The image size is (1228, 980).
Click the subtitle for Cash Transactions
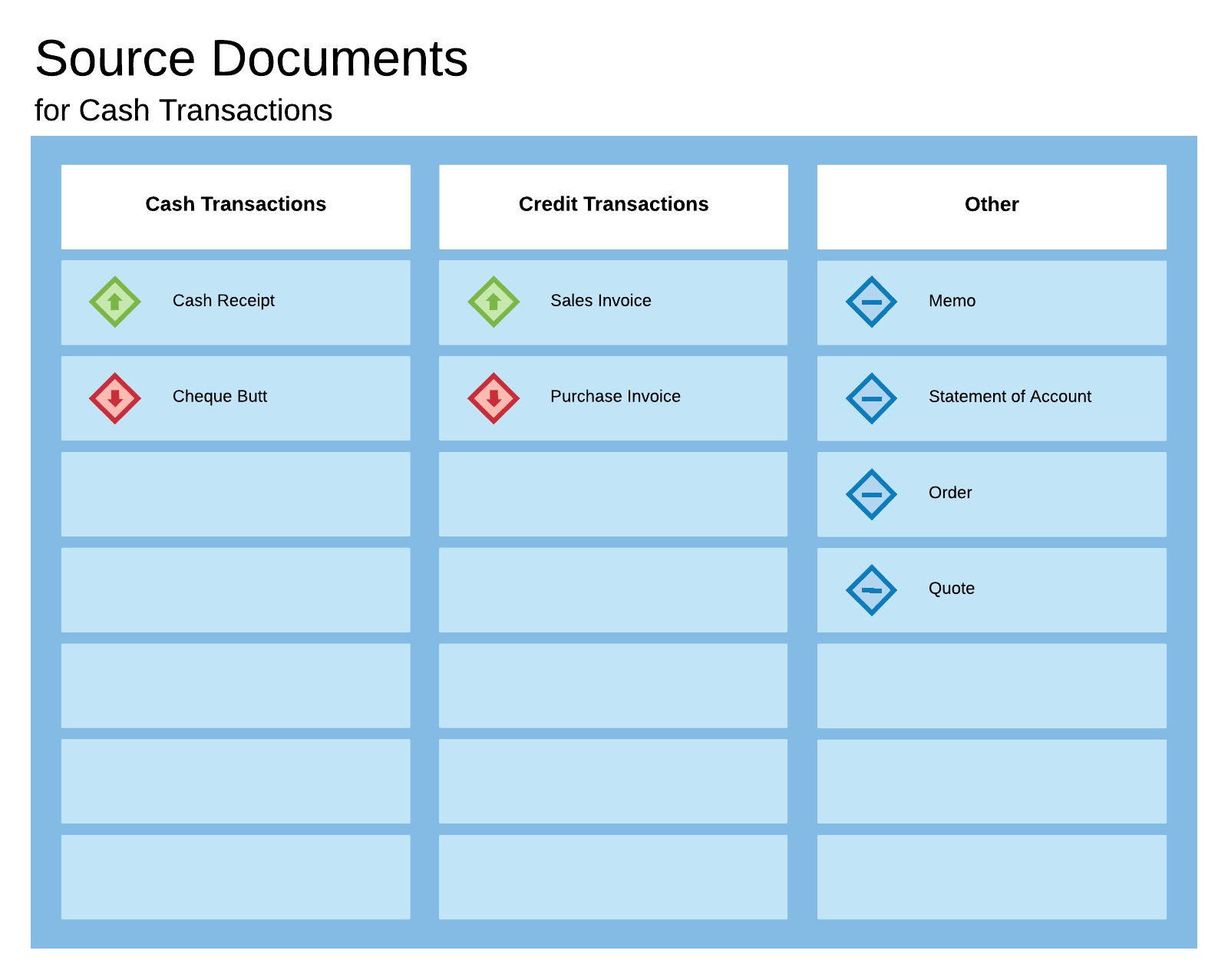(184, 111)
